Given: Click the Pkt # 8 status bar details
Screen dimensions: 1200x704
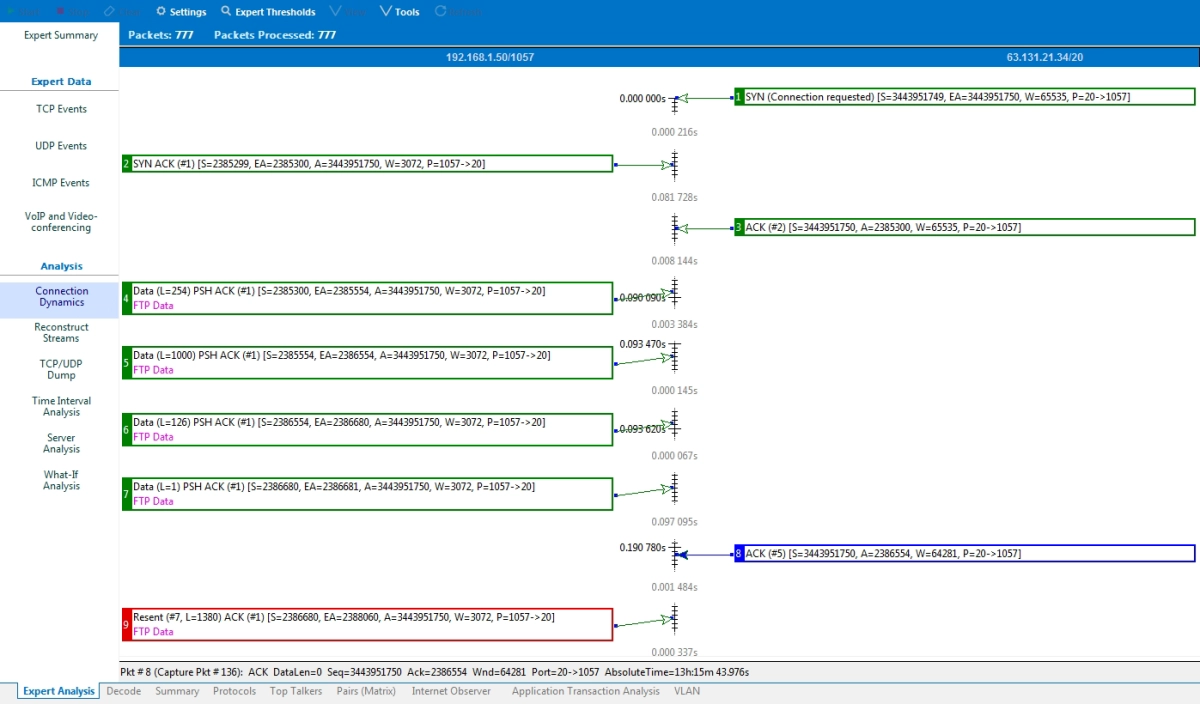Looking at the screenshot, I should (x=435, y=672).
